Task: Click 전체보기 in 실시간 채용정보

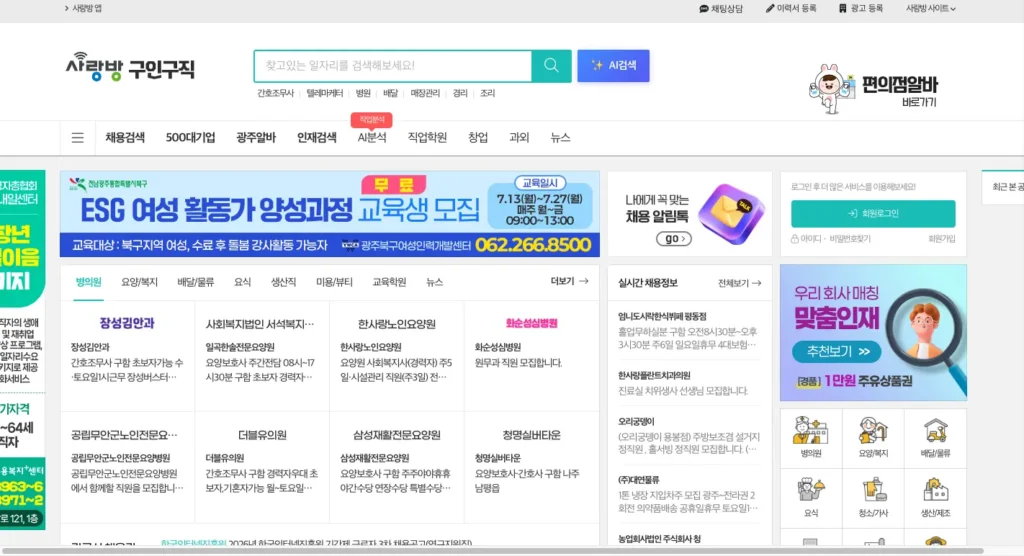Action: [739, 283]
